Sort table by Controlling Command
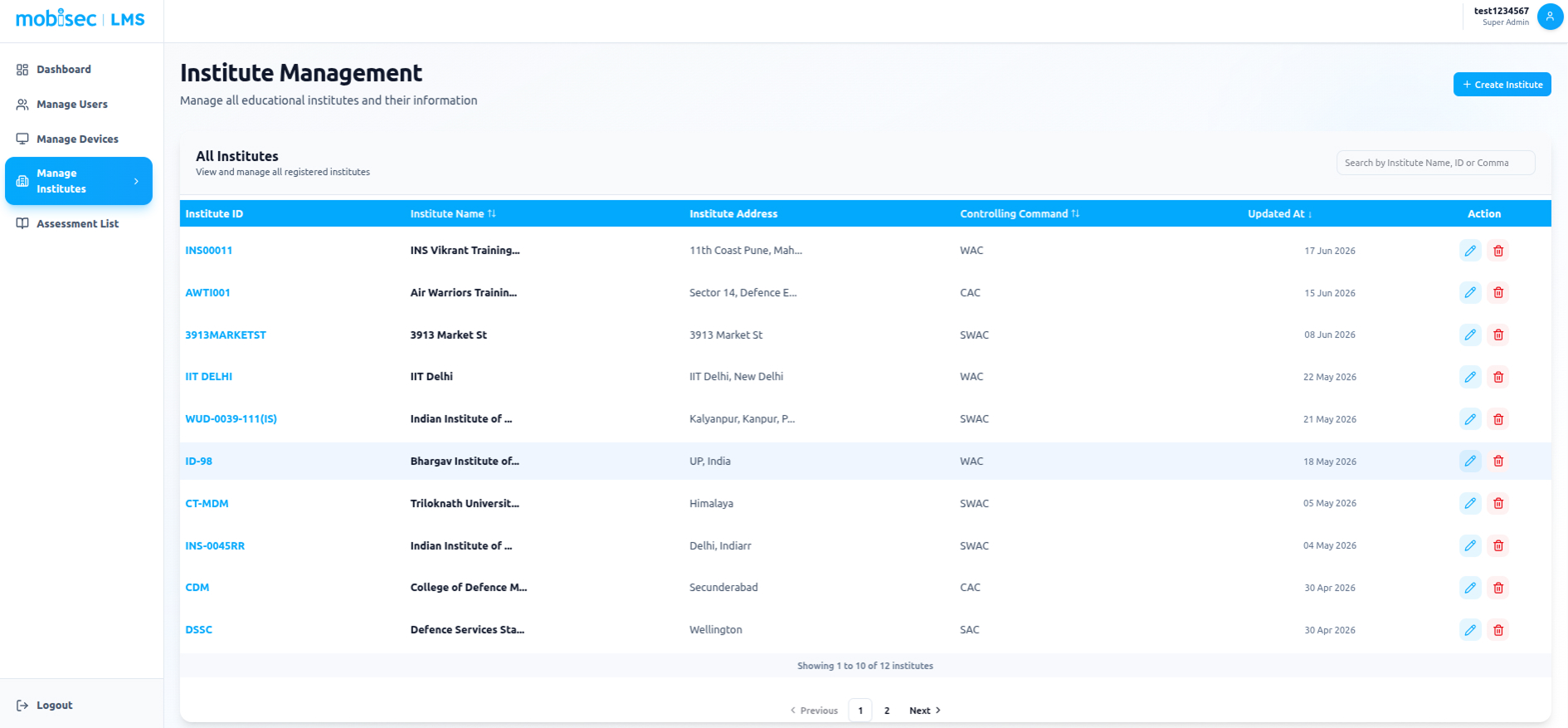Screen dimensions: 1568x728 [x=1020, y=213]
